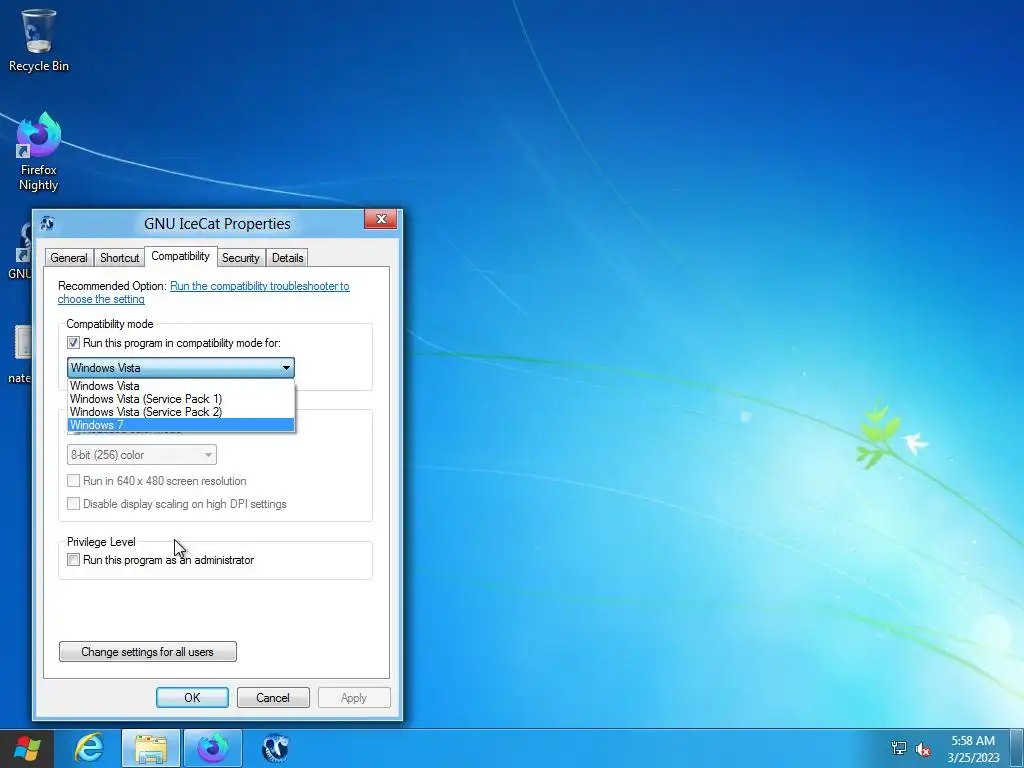Choose Windows Vista (Service Pack 2) option
Screen dimensions: 1024x768
click(x=181, y=412)
